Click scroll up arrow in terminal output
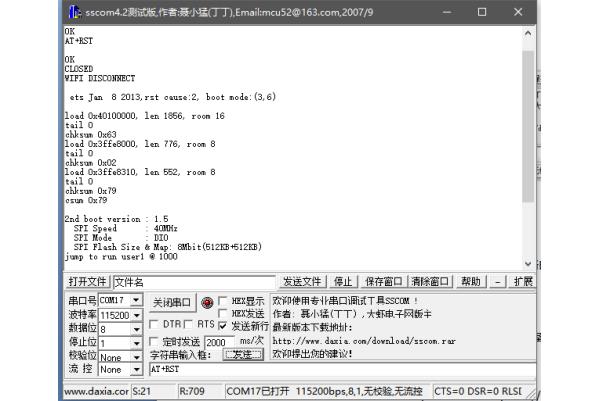Image resolution: width=600 pixels, height=401 pixels. point(529,32)
